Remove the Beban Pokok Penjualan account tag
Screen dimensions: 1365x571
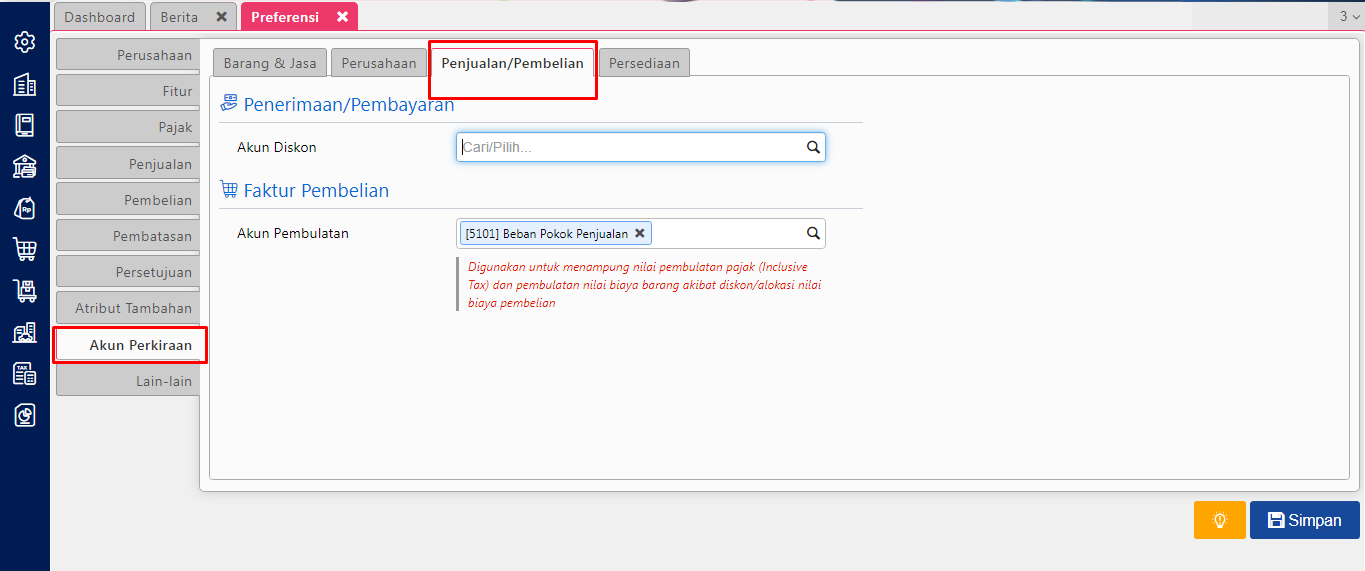coord(640,233)
